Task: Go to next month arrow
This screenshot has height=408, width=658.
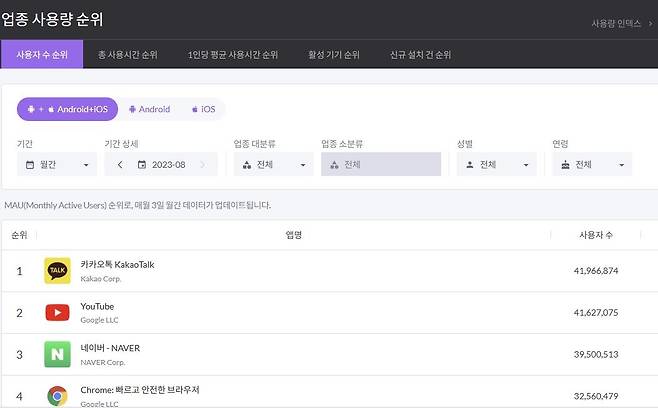Action: tap(203, 165)
